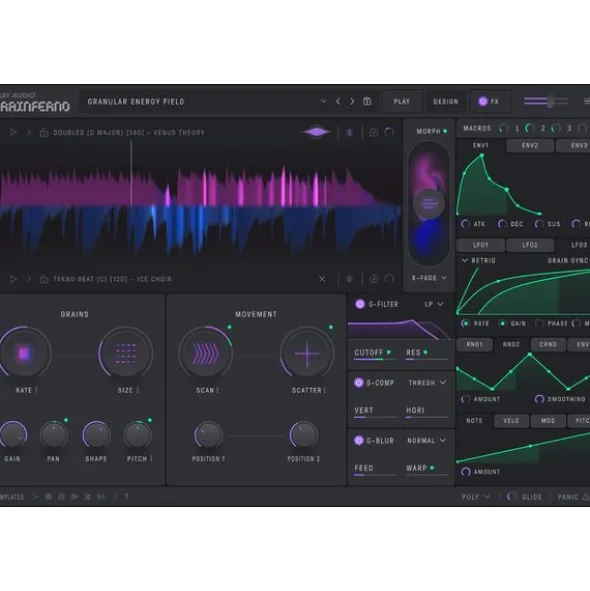590x591 pixels.
Task: Click the purple waveform shape icon on top sample
Action: [317, 132]
